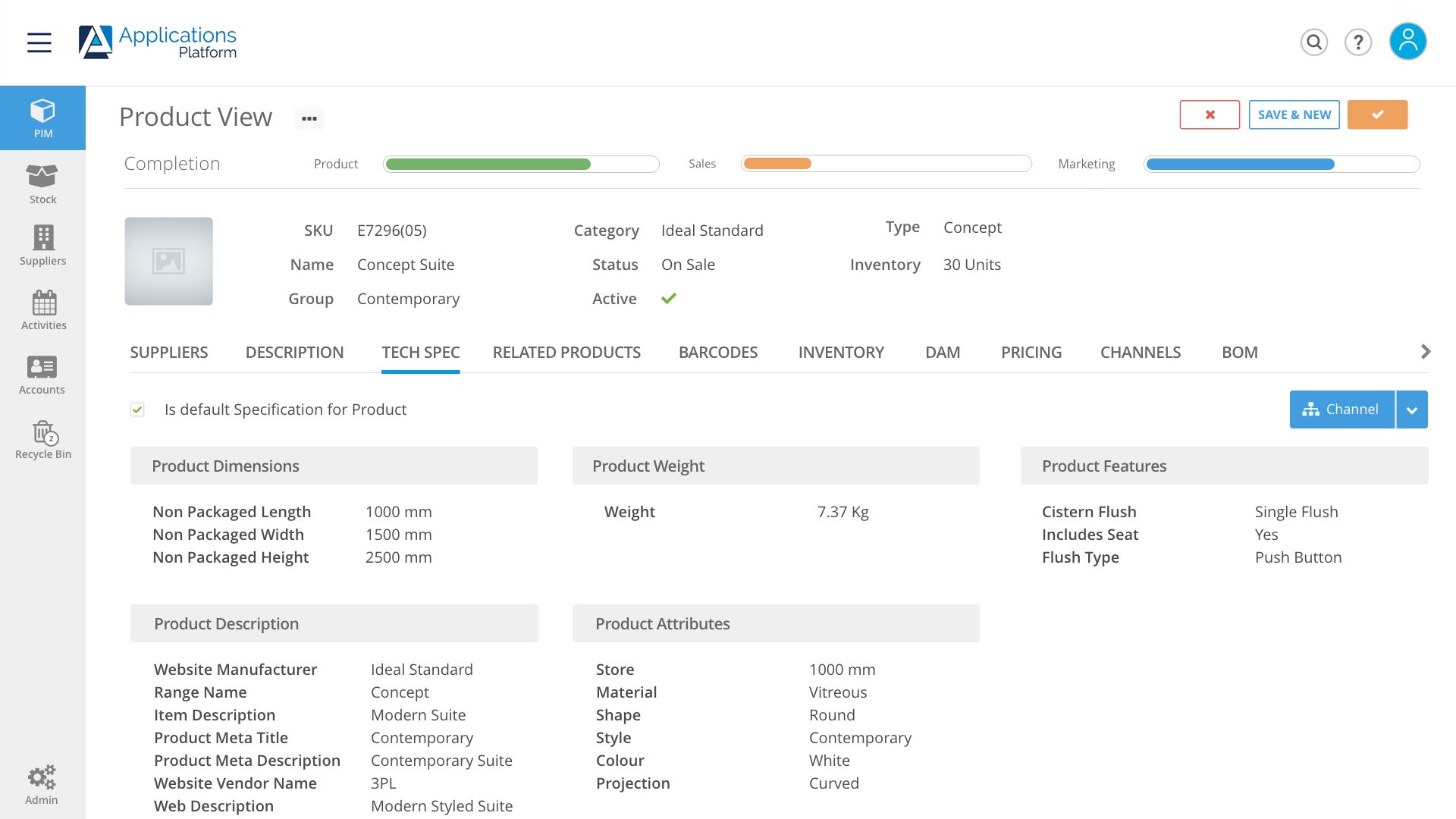The height and width of the screenshot is (819, 1456).
Task: Open the search magnifier icon
Action: [1314, 42]
